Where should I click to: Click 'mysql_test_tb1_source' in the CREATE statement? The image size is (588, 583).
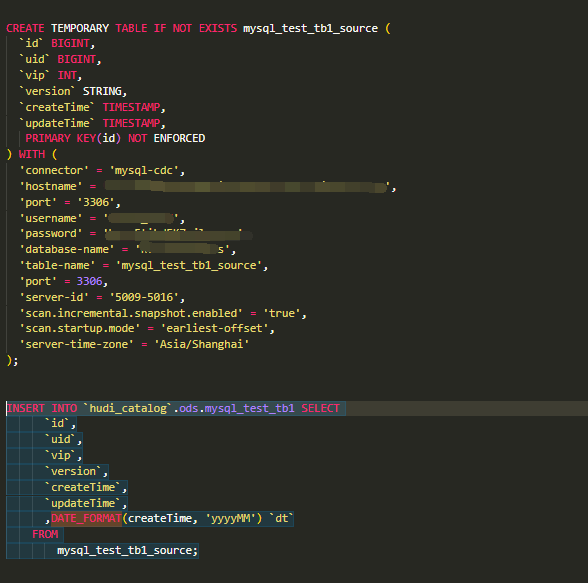pos(310,28)
